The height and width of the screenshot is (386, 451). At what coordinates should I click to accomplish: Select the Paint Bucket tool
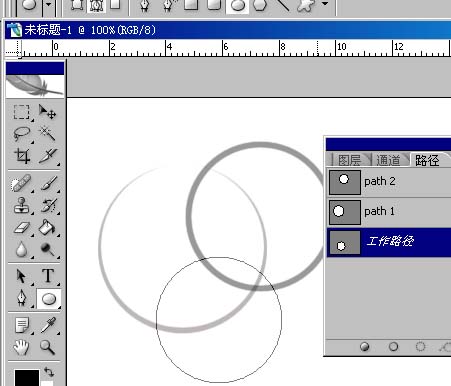click(47, 227)
